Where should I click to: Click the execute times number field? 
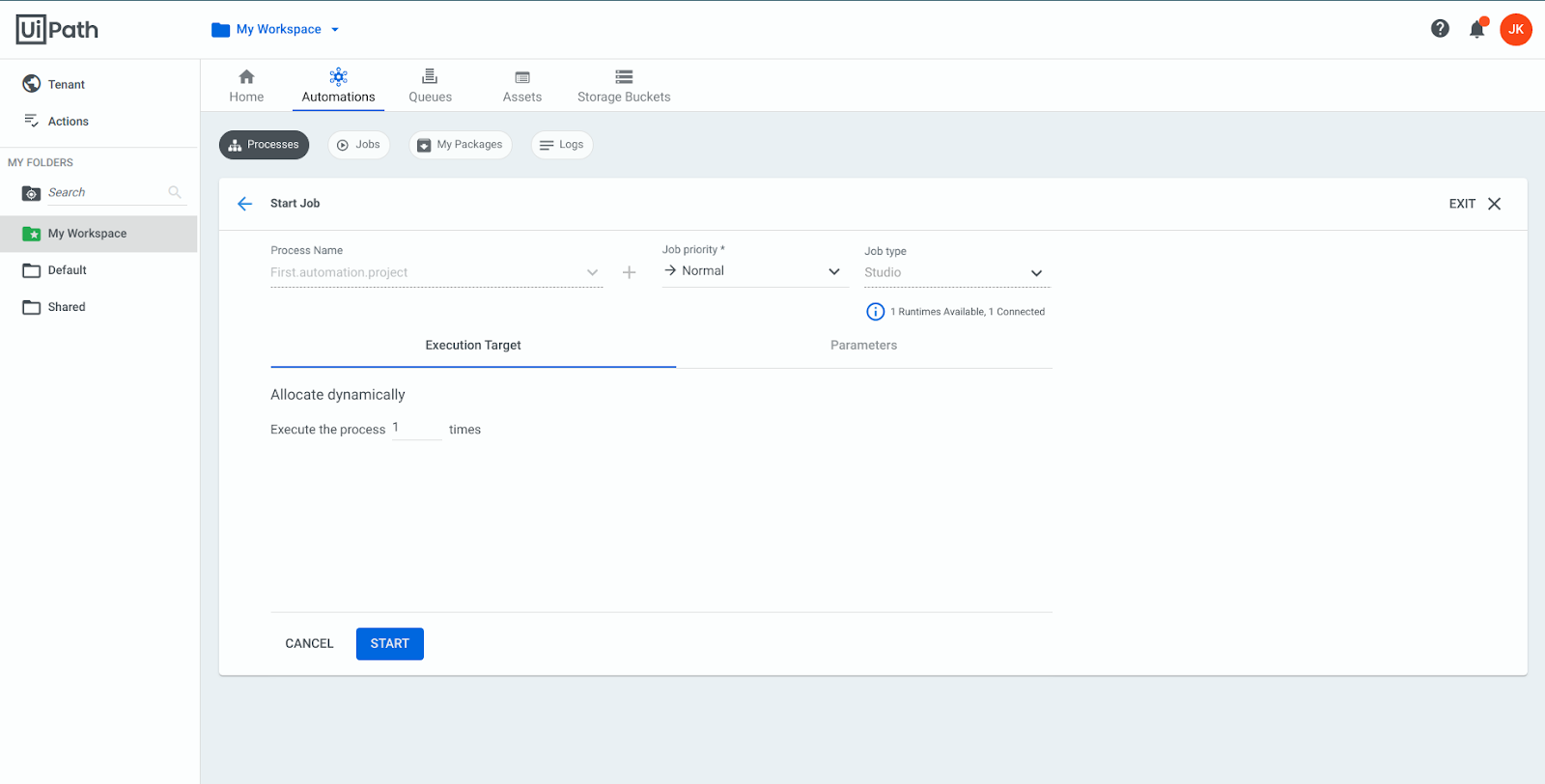[416, 428]
